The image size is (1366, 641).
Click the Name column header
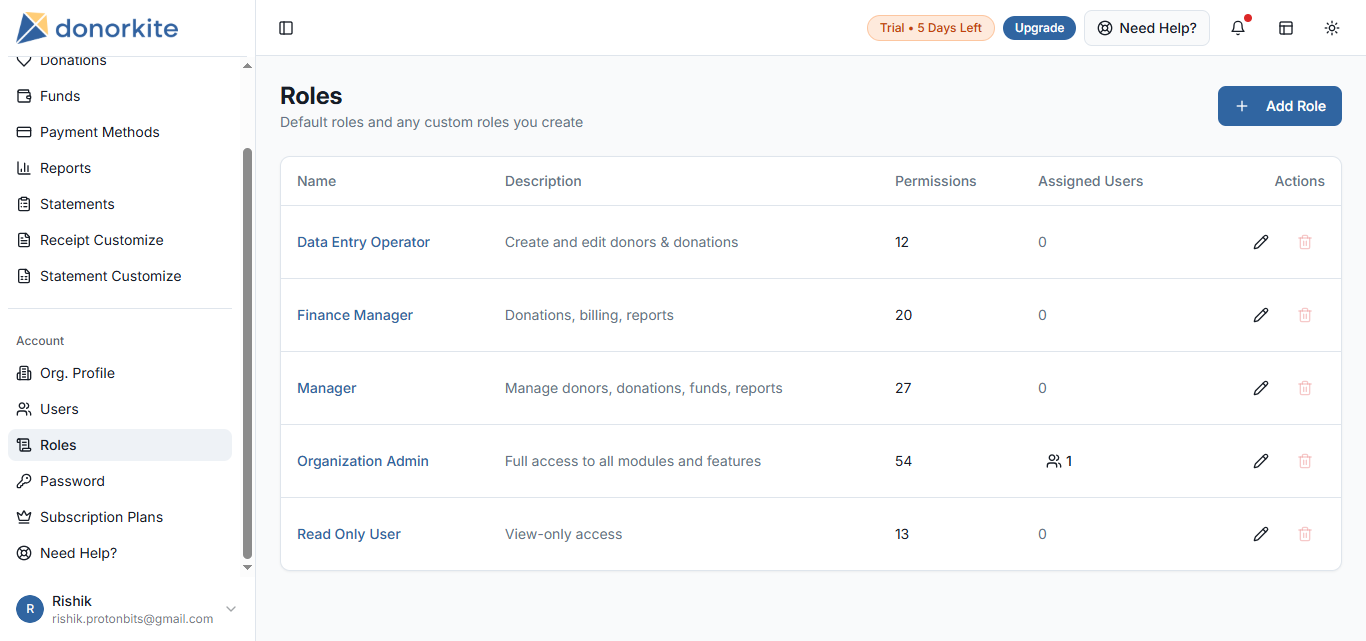(x=316, y=181)
